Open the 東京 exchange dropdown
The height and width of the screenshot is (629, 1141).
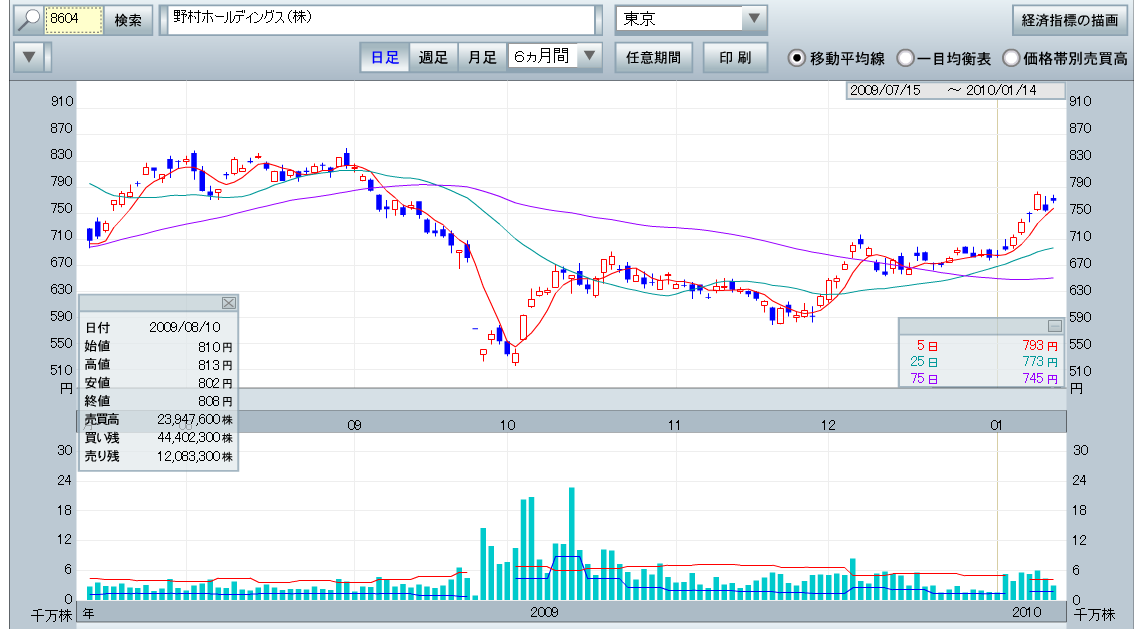(x=753, y=19)
